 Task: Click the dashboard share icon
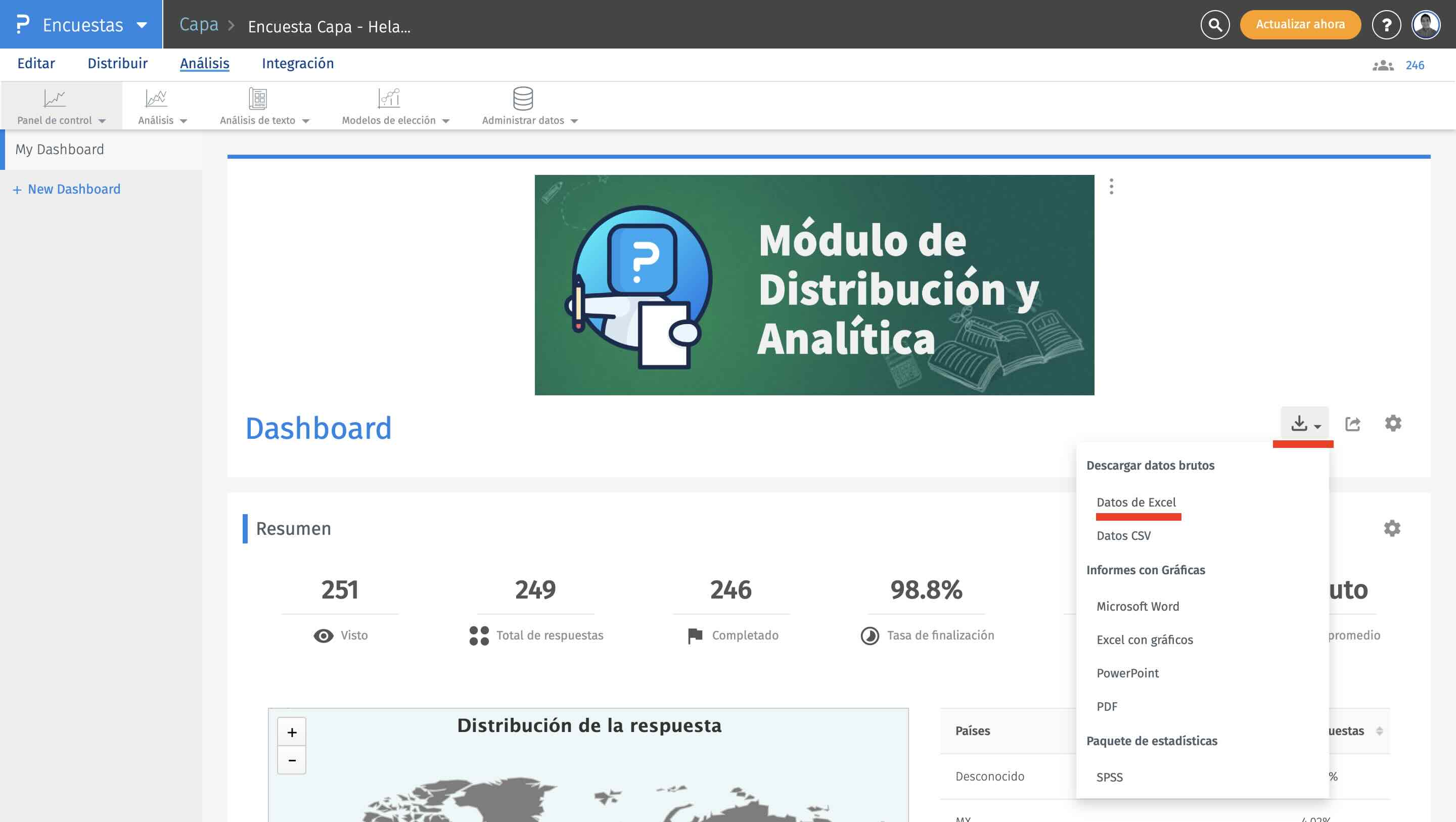coord(1352,424)
